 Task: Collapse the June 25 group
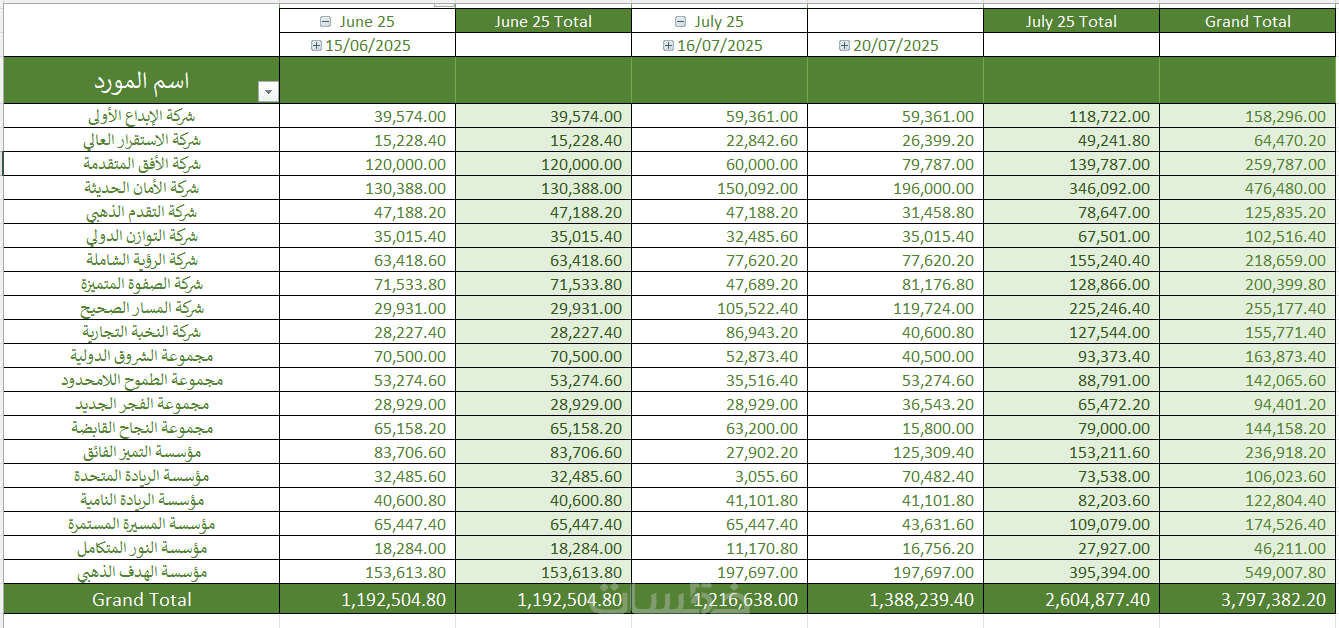point(325,22)
